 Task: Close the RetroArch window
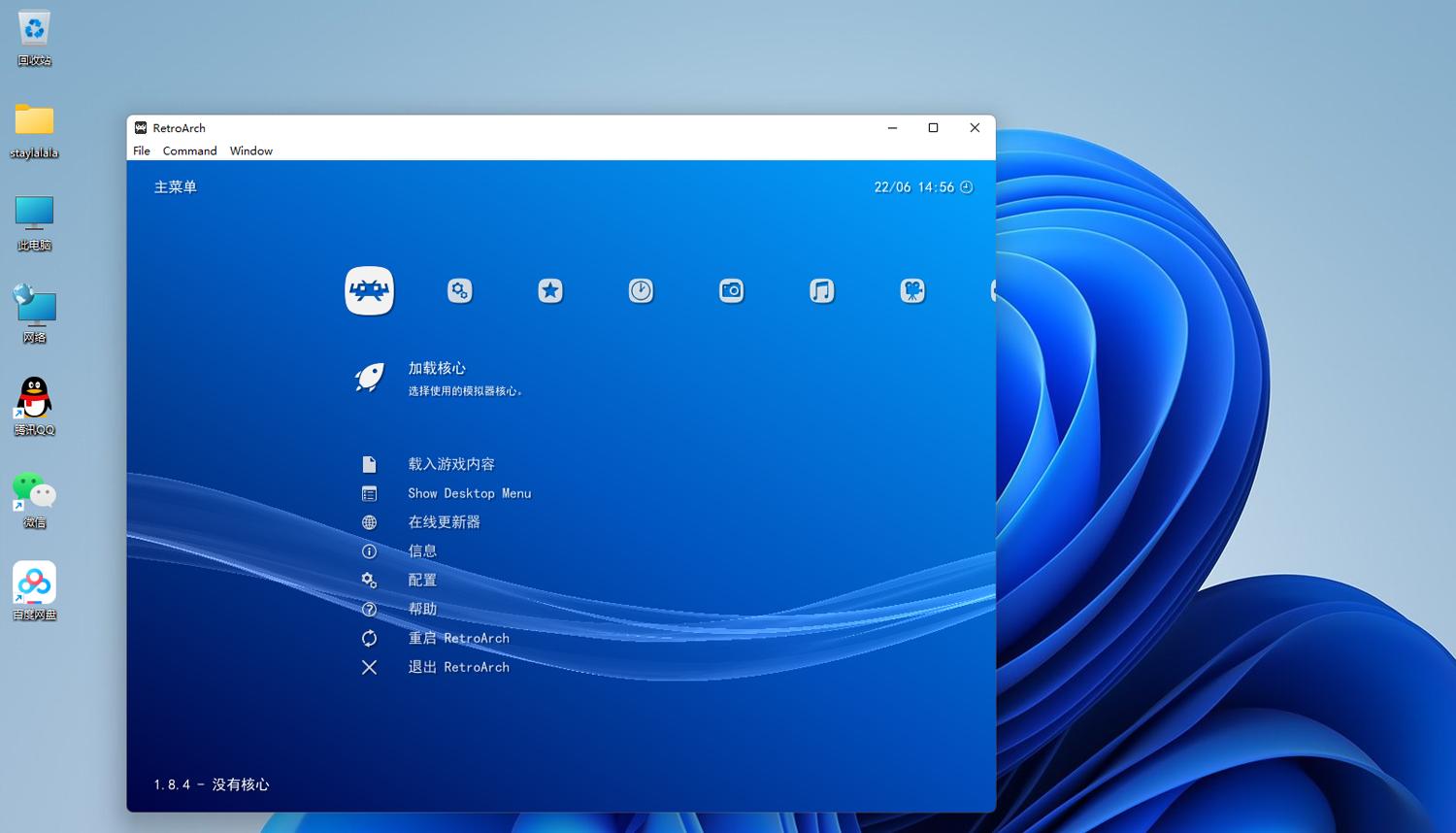975,128
